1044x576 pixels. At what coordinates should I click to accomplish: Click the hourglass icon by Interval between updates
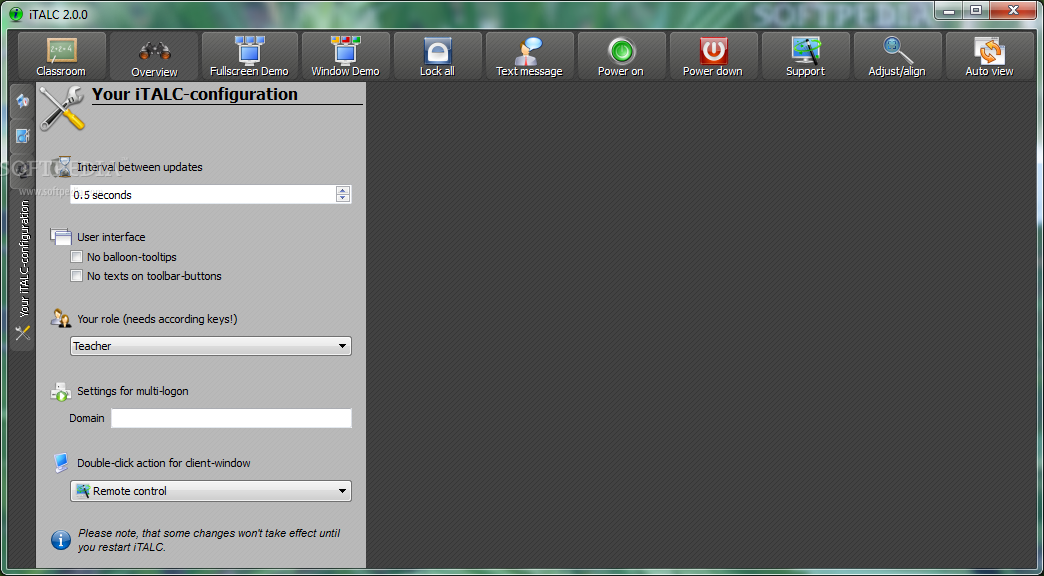point(63,166)
